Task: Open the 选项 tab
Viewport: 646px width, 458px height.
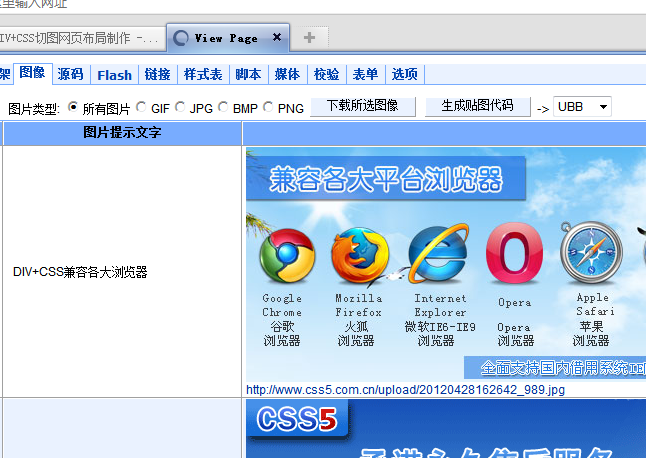Action: point(405,75)
